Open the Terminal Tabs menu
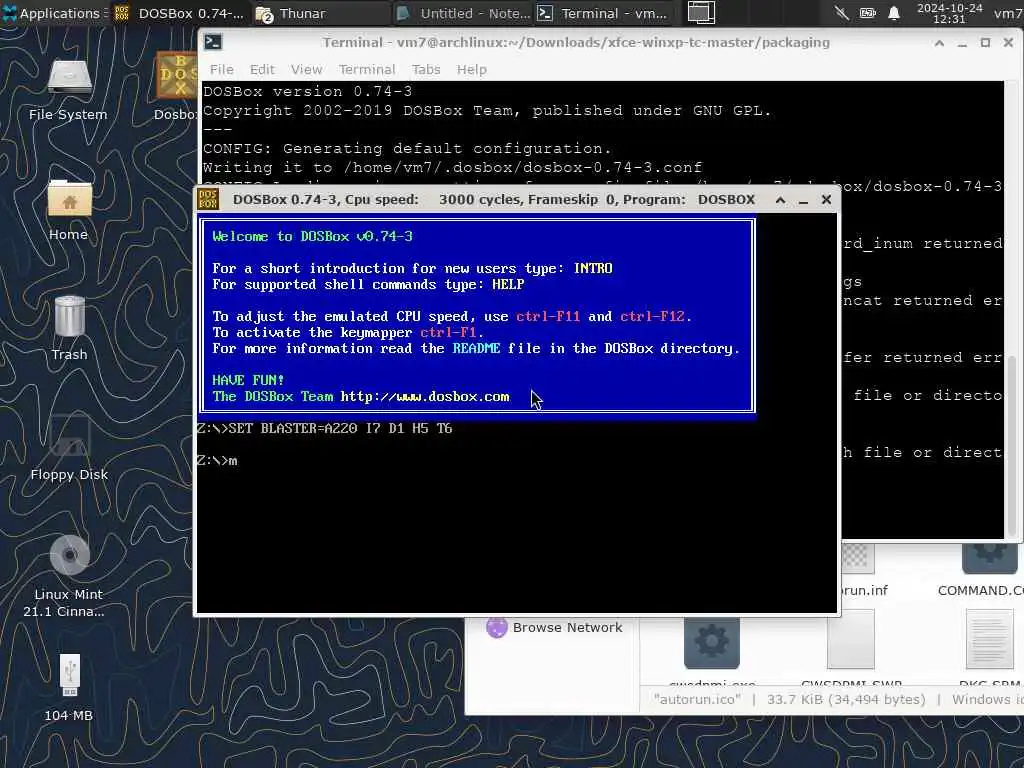1024x768 pixels. 426,69
